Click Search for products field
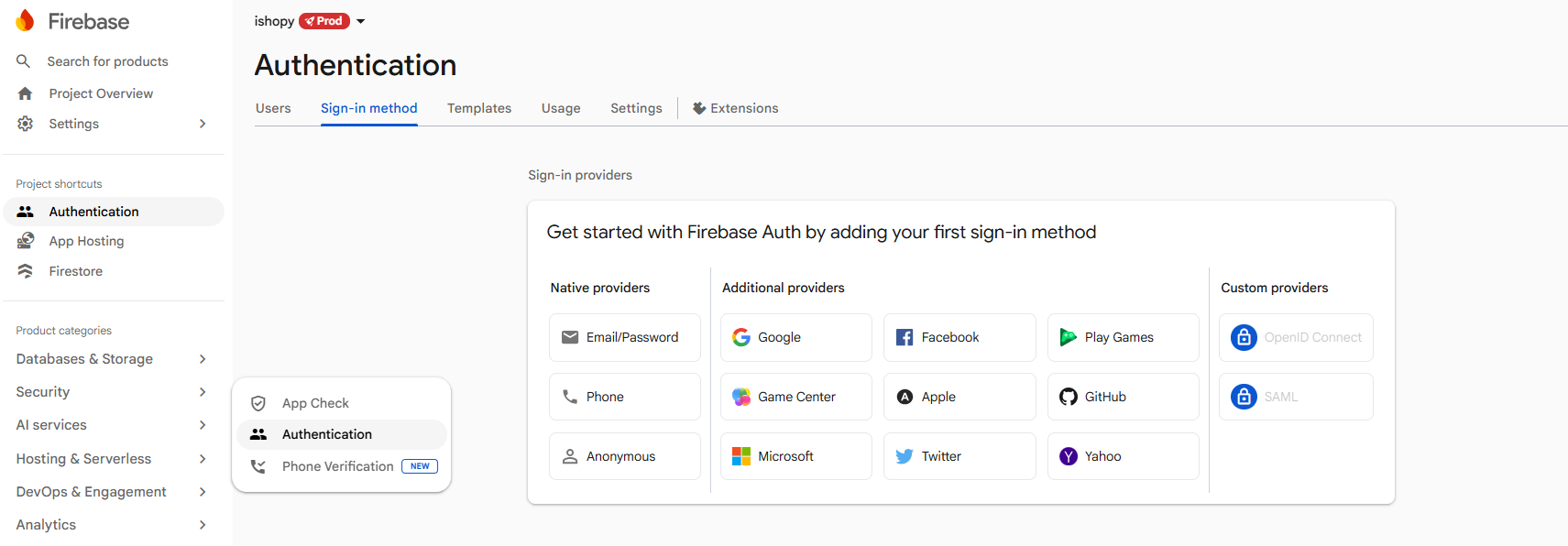Screen dimensions: 1568x546 pyautogui.click(x=107, y=61)
